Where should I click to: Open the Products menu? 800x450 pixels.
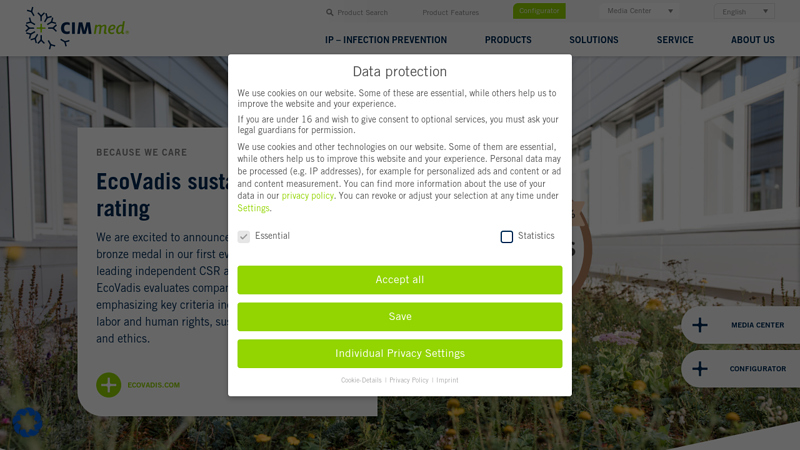(x=508, y=40)
